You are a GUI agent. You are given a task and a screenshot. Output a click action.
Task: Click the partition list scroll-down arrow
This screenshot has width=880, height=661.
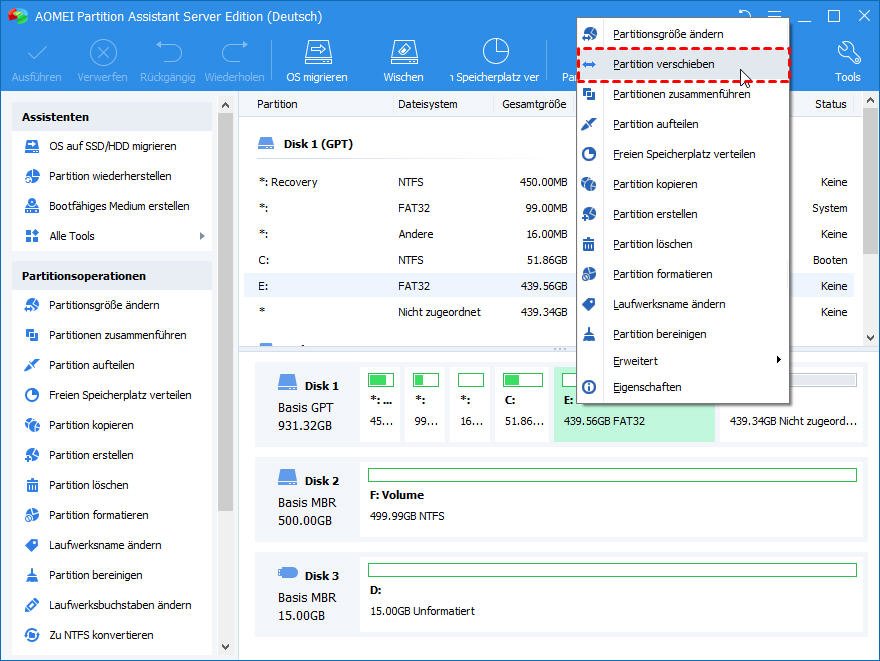point(870,338)
